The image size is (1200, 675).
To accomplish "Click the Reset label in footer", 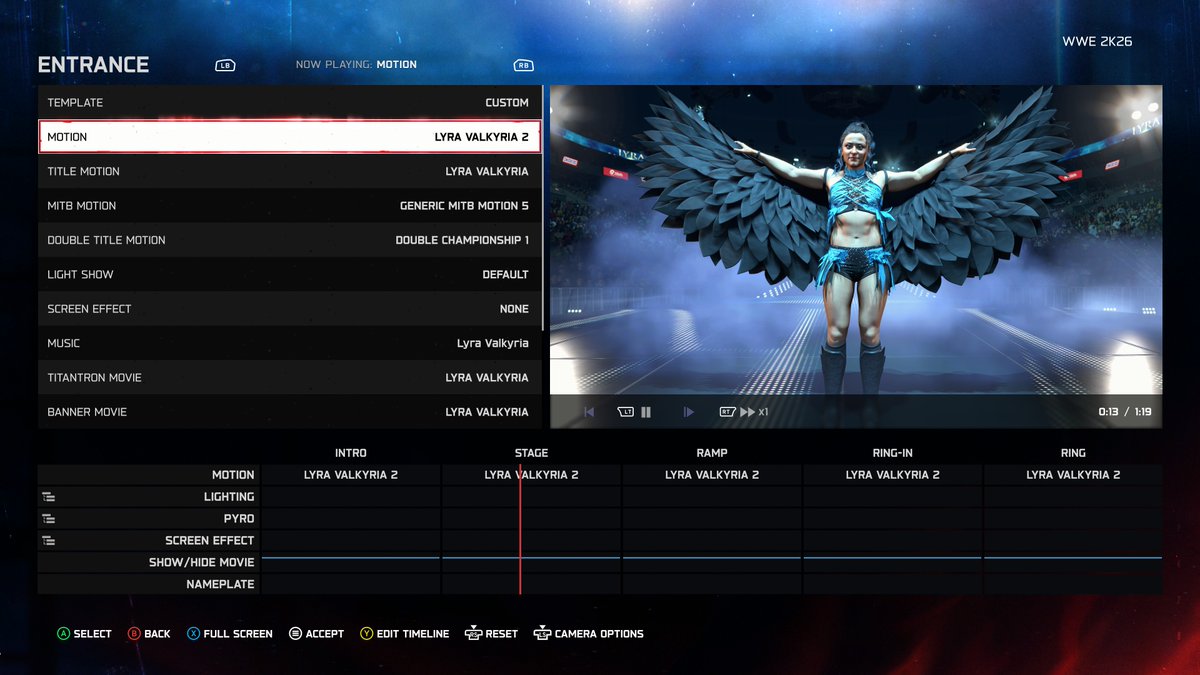I will point(502,634).
